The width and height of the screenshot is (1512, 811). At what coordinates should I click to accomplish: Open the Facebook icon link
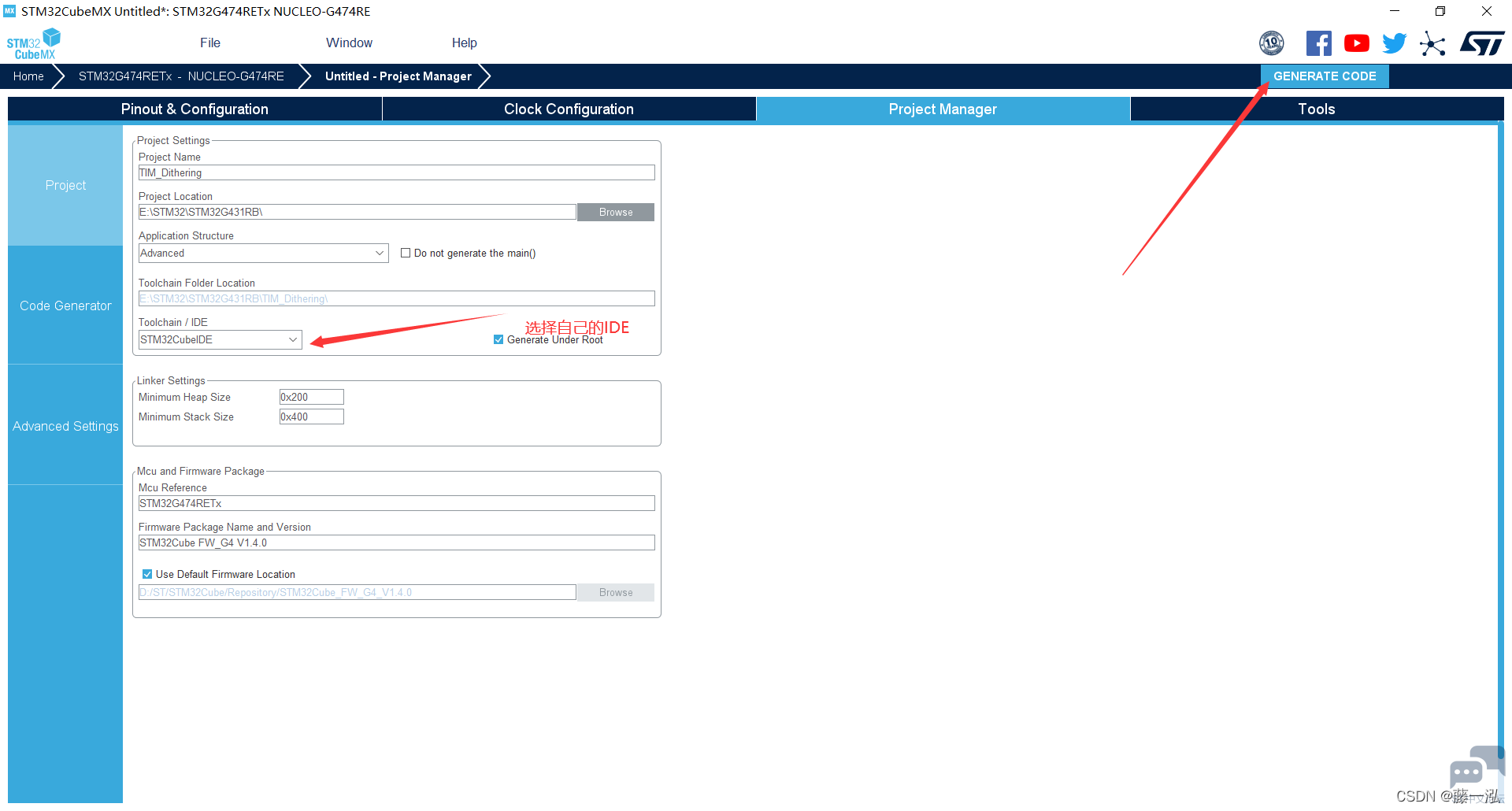coord(1318,43)
